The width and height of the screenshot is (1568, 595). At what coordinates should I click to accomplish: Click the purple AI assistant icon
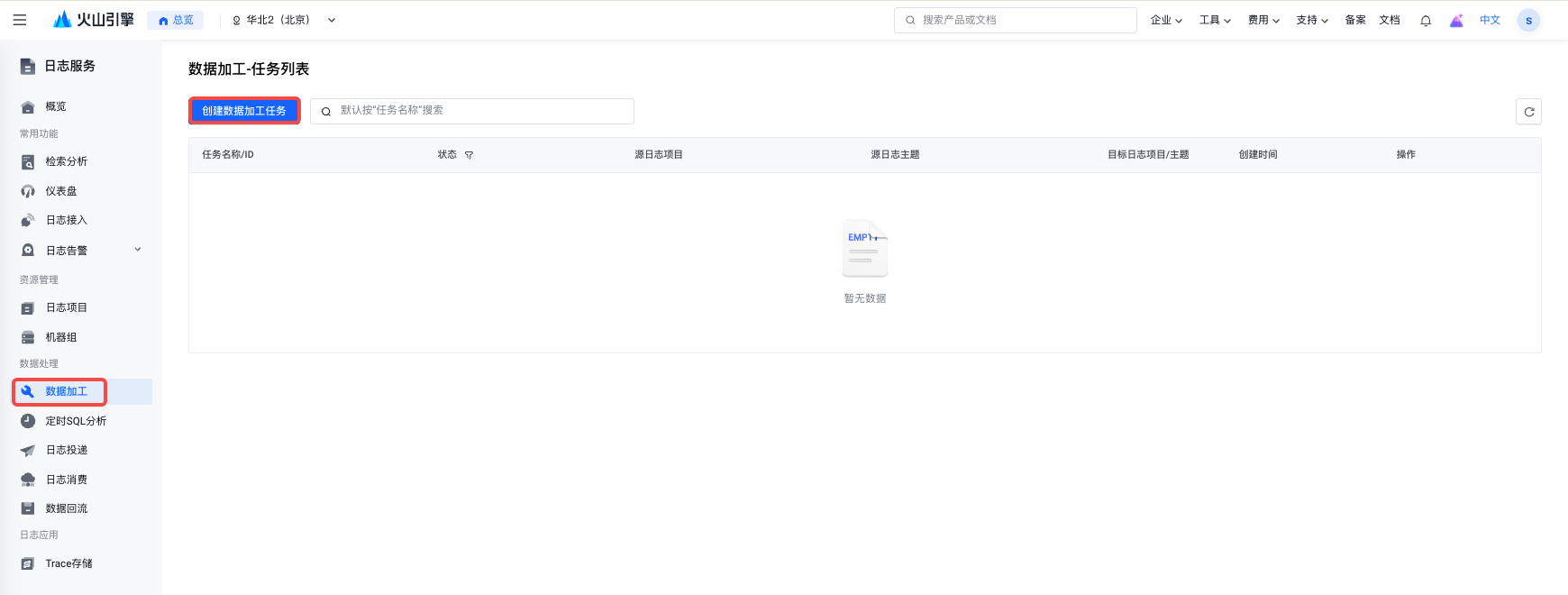coord(1456,20)
